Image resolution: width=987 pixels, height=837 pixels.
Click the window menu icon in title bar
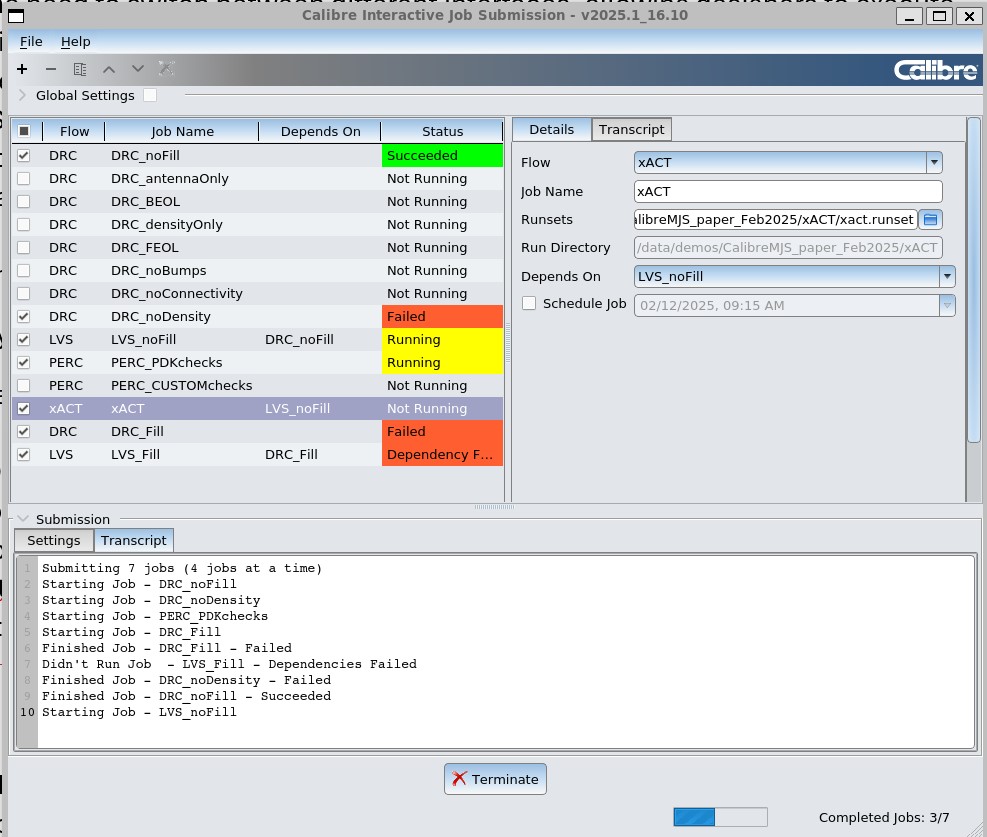click(16, 16)
